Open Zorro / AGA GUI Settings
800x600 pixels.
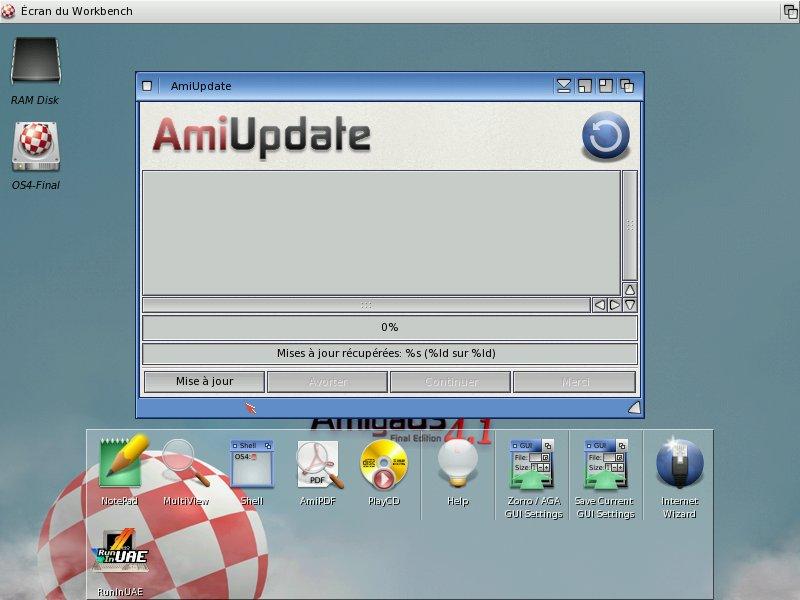tap(533, 464)
